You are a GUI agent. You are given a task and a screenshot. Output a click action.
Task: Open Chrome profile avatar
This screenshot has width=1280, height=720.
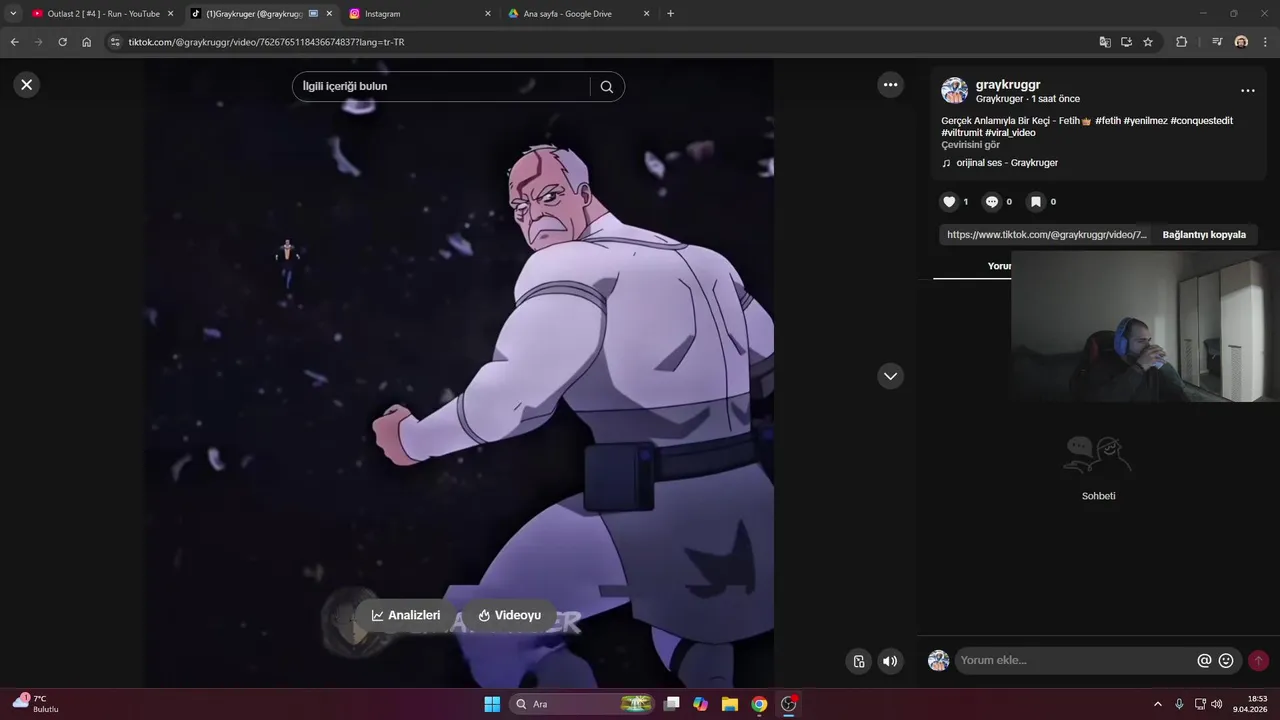coord(1241,42)
